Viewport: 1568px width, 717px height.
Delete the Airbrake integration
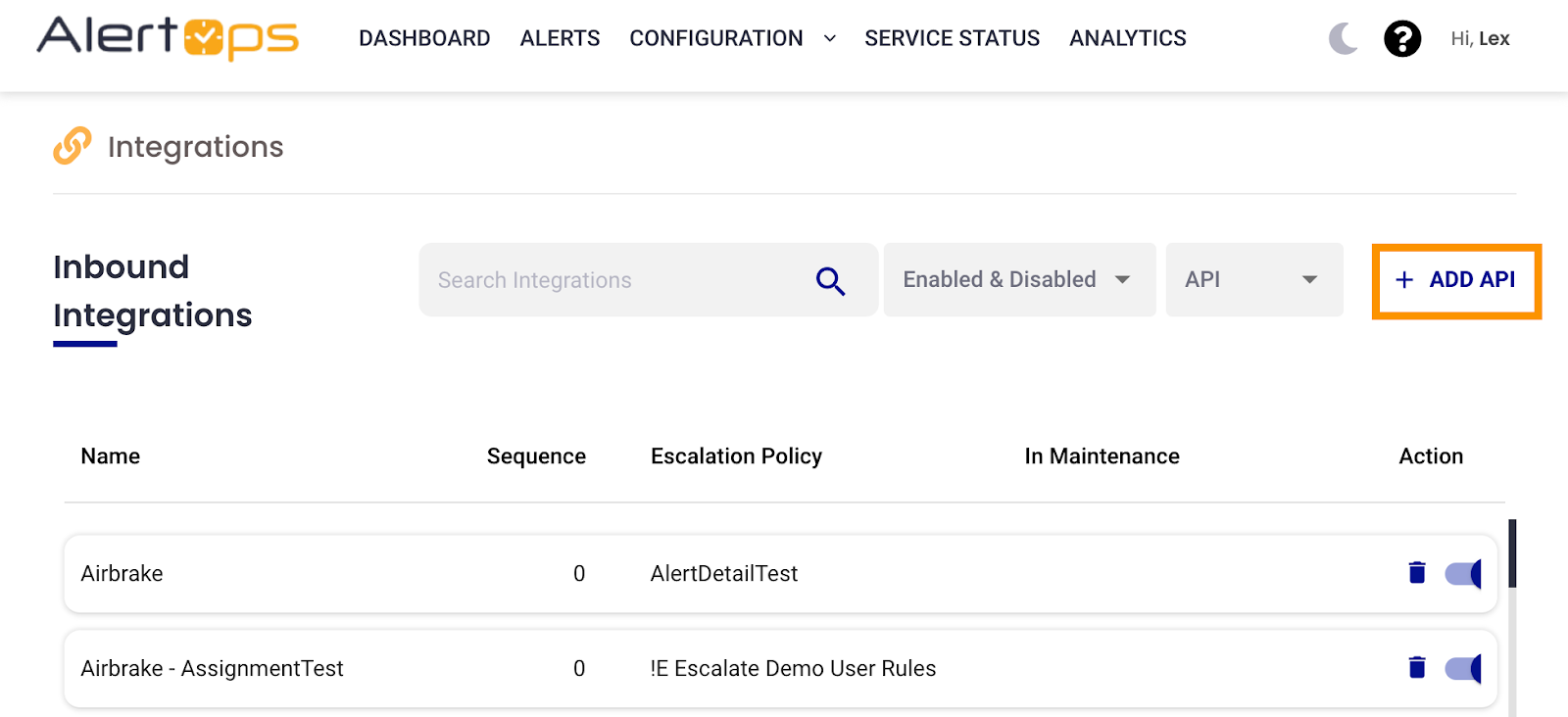coord(1416,573)
